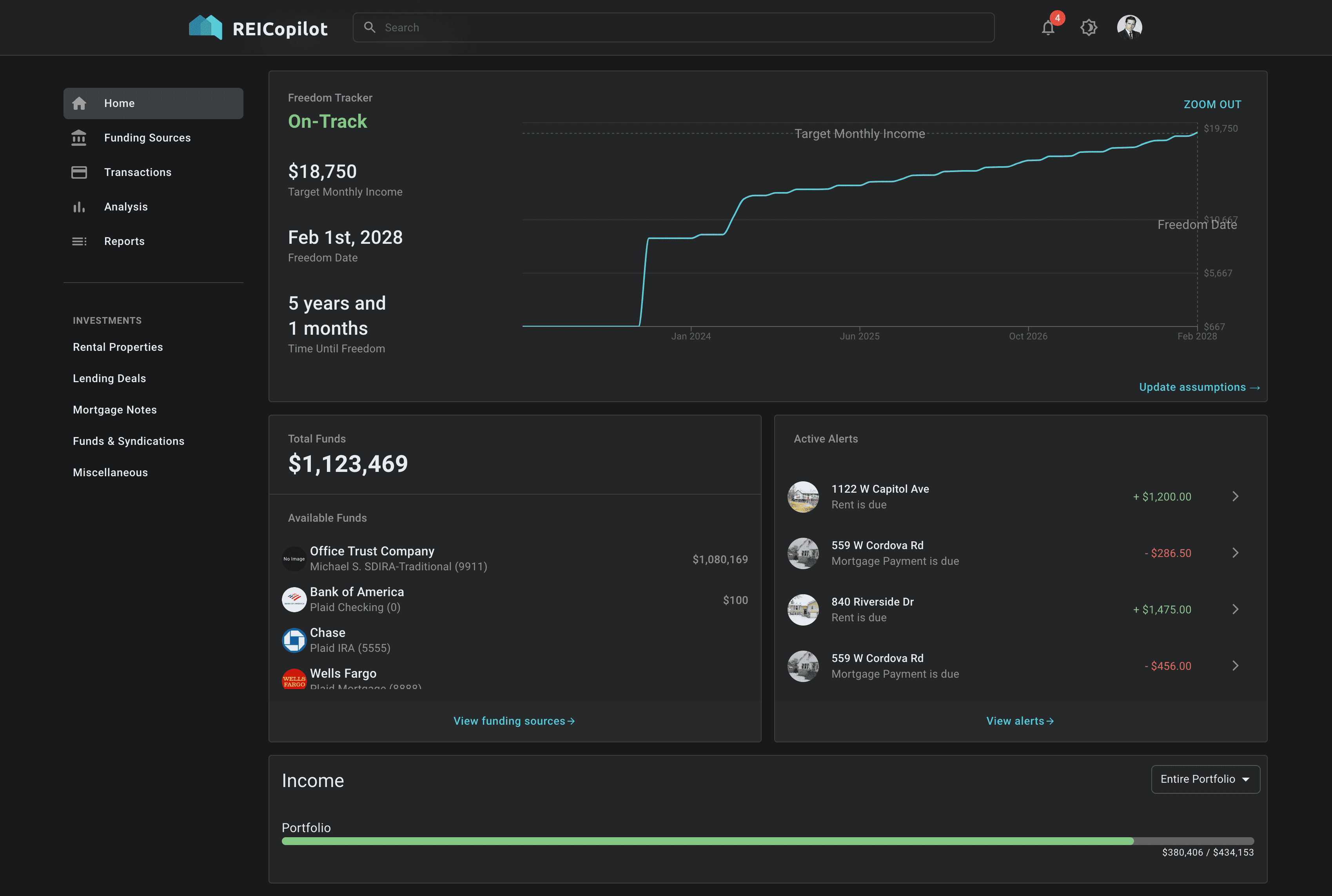Expand the $456.00 mortgage payment alert chevron
1332x896 pixels.
pyautogui.click(x=1235, y=666)
